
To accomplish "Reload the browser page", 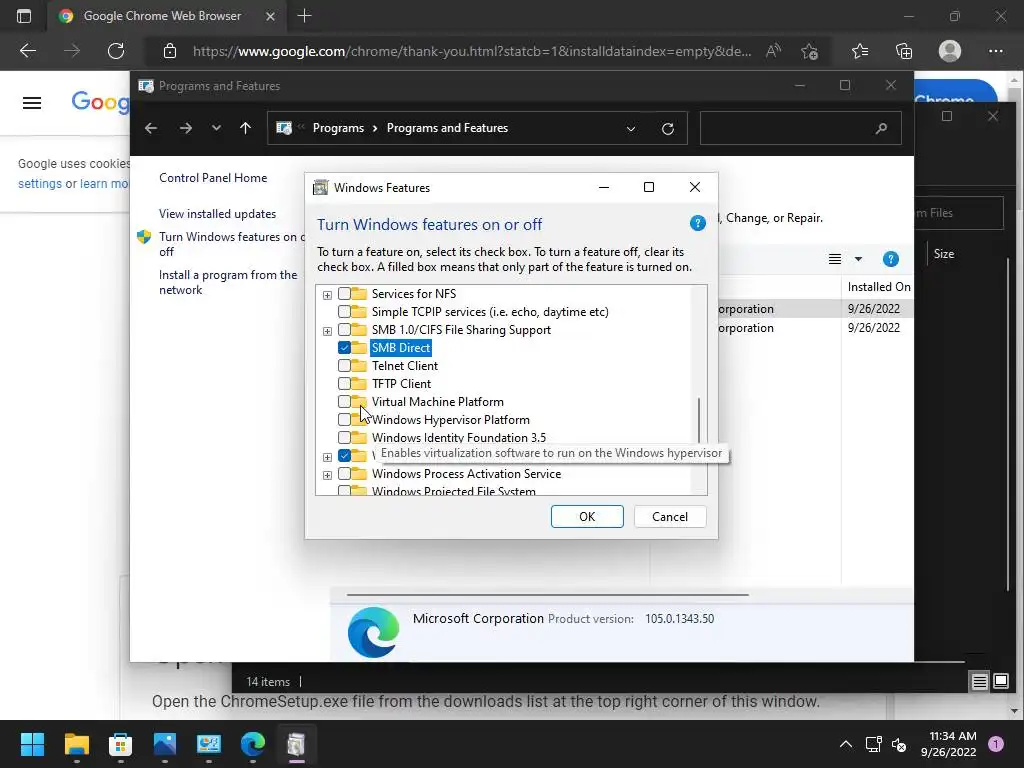I will 116,51.
